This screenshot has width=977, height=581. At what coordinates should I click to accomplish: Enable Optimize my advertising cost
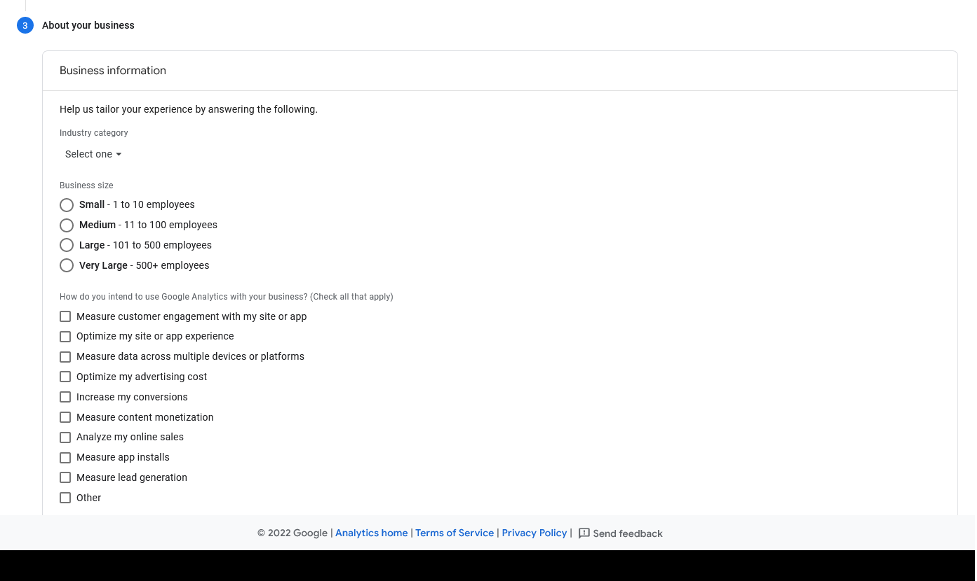pos(65,376)
